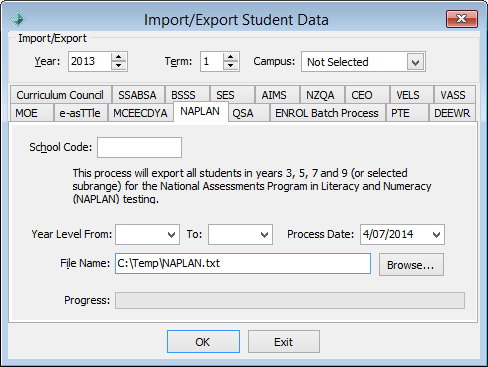Switch to the Curriculum Council tab

(x=60, y=95)
